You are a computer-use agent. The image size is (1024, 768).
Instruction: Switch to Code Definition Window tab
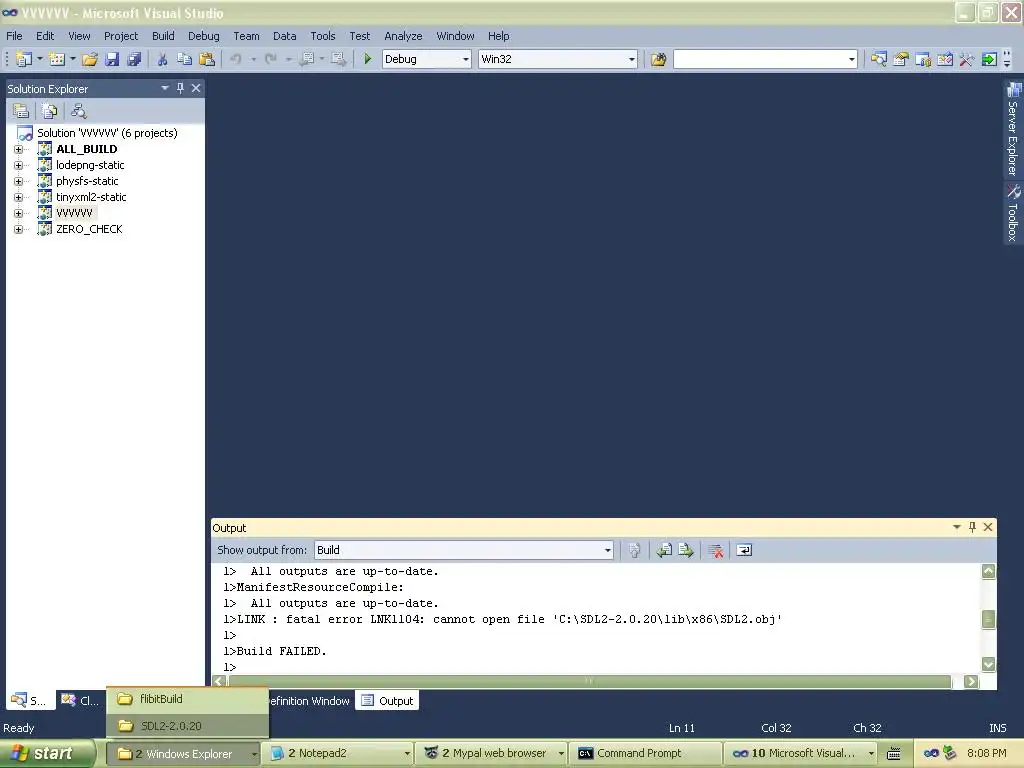tap(310, 701)
